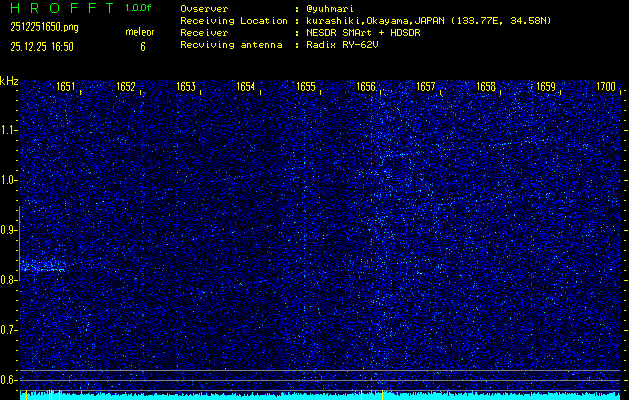Screen dimensions: 629x400
Task: Select the 1656 time marker
Action: coord(366,87)
